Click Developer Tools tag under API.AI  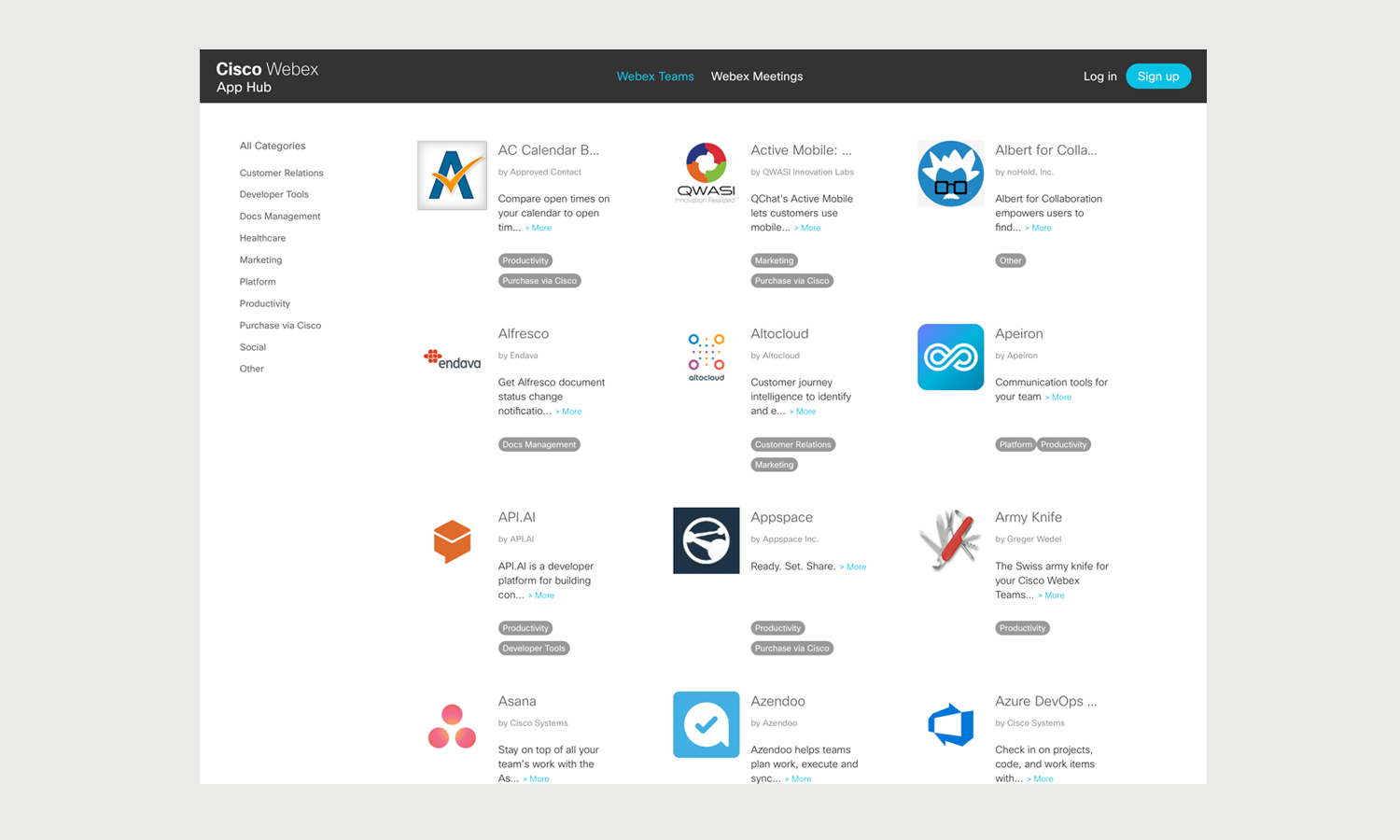(534, 649)
